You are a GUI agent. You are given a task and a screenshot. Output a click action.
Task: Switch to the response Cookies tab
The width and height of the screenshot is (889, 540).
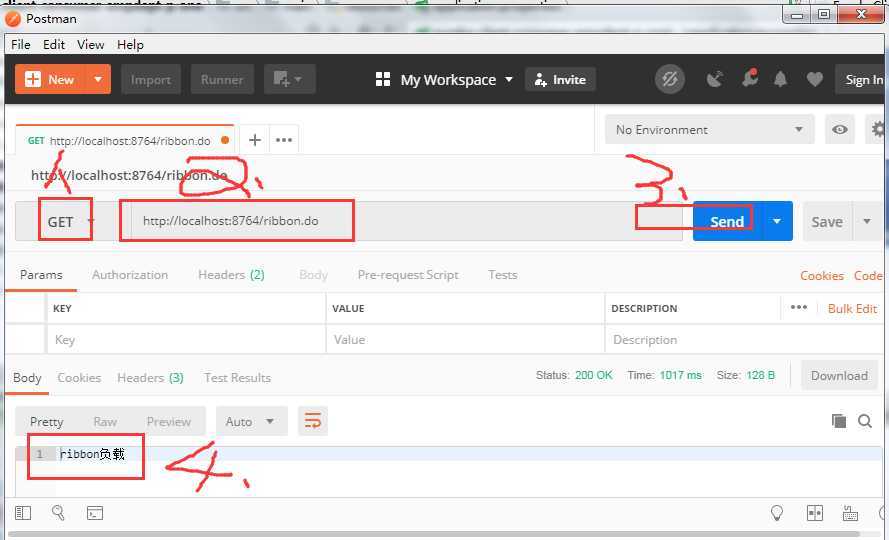coord(79,378)
